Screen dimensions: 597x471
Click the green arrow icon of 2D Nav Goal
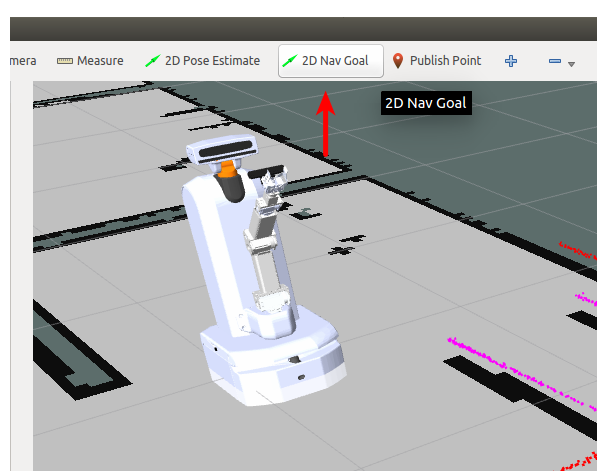[x=290, y=61]
